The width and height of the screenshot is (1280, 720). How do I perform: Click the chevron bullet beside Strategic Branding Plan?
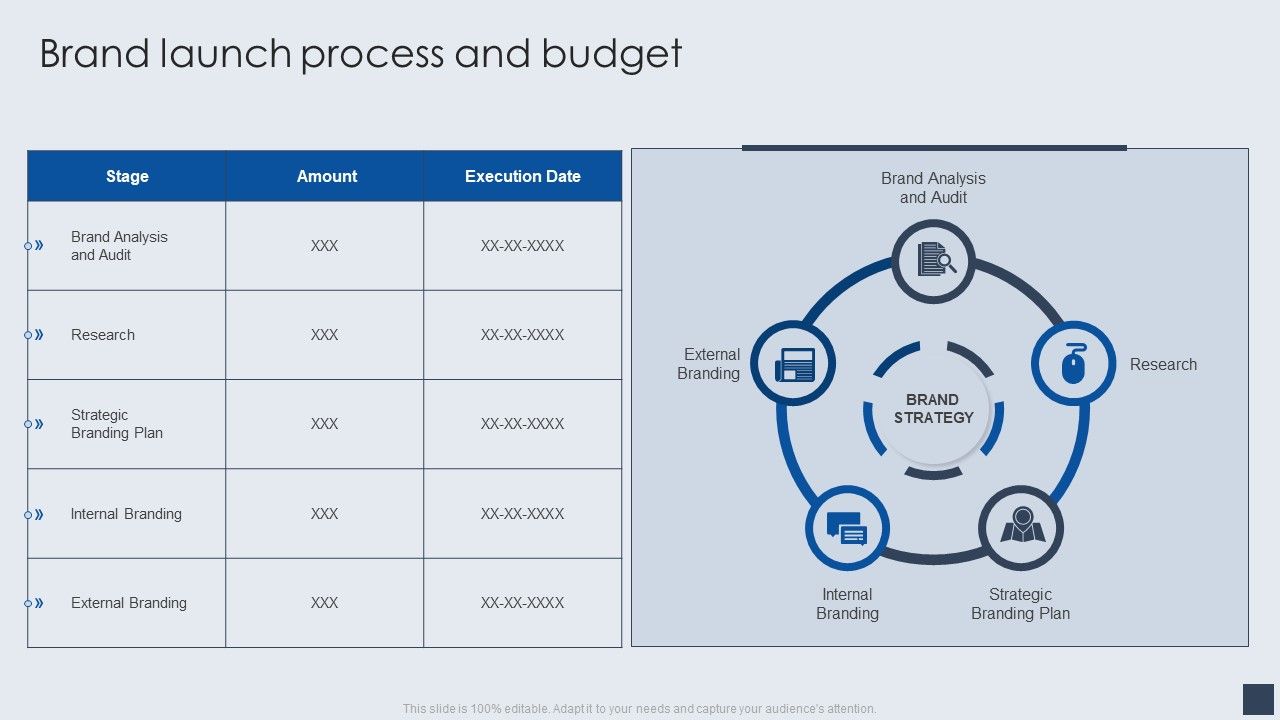coord(35,424)
